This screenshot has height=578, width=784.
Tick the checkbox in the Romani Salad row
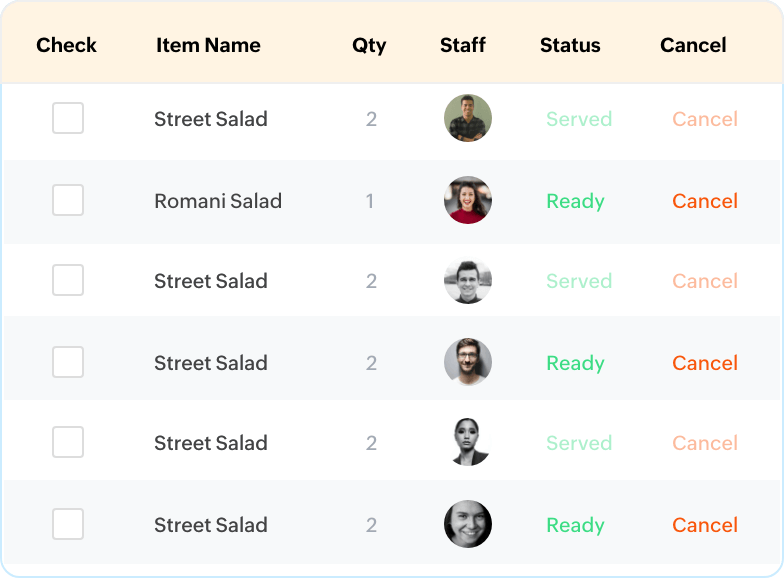point(68,200)
